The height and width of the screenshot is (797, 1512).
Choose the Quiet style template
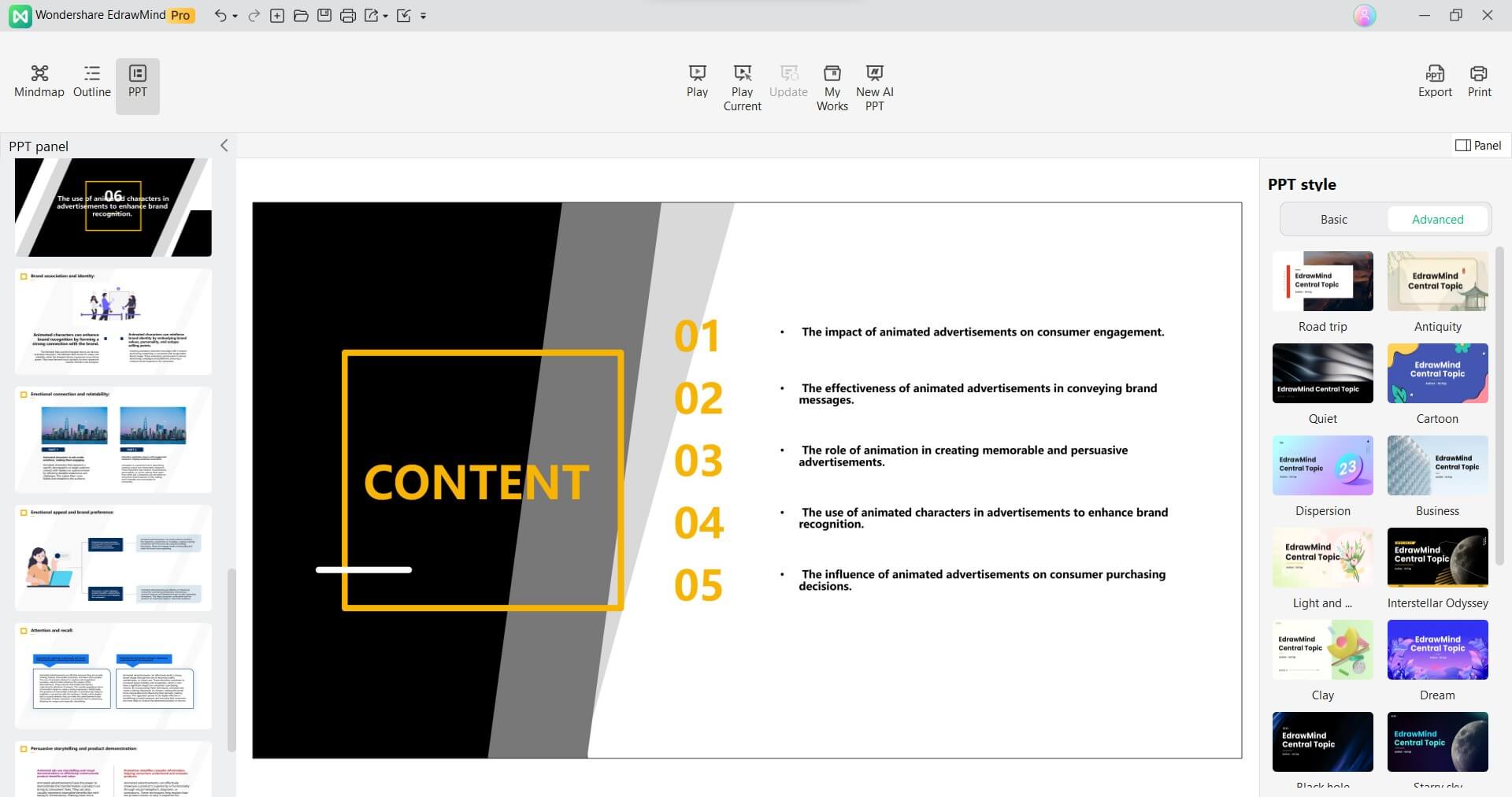1323,373
